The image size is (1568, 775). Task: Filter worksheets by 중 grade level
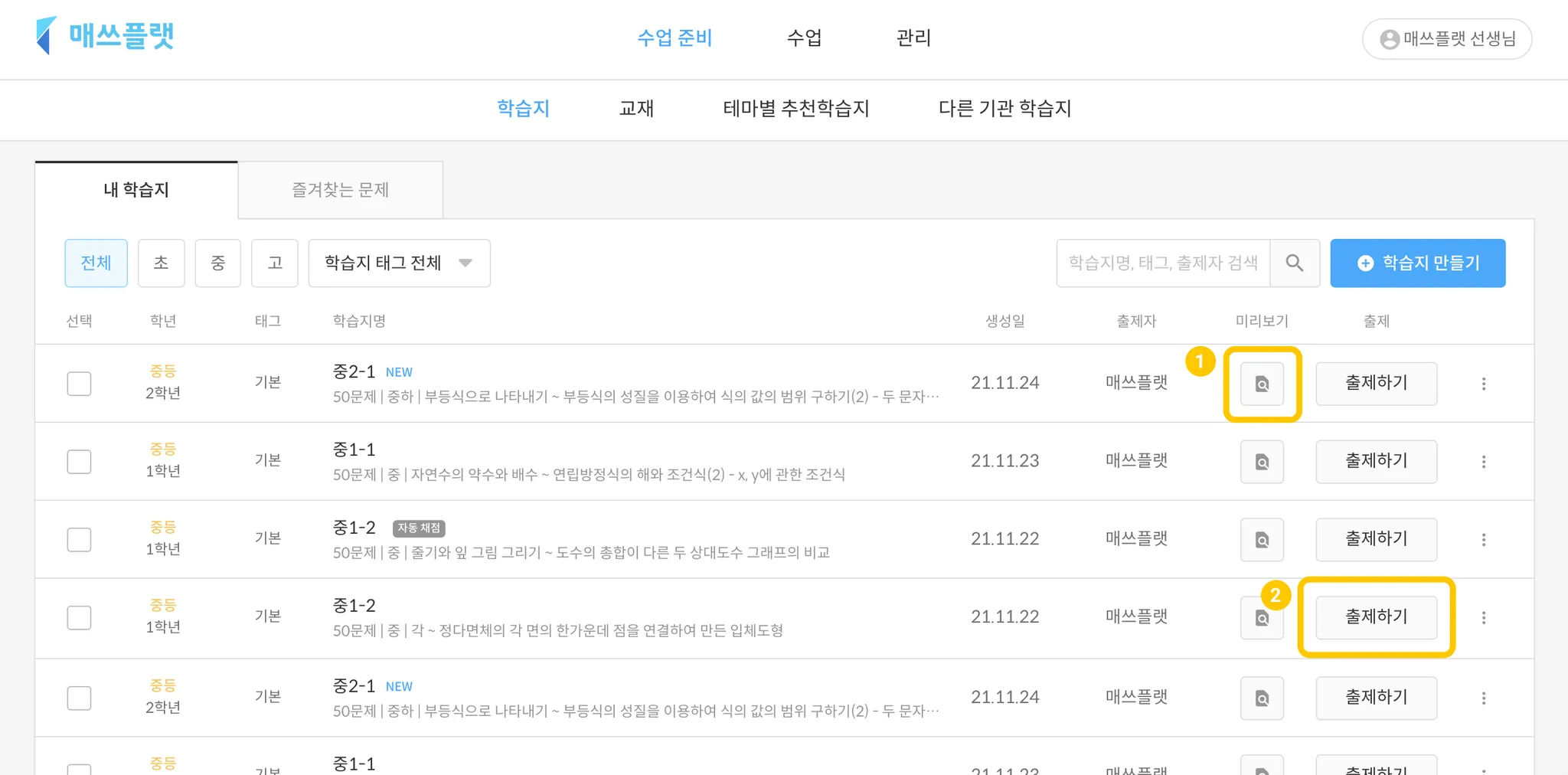(x=218, y=263)
